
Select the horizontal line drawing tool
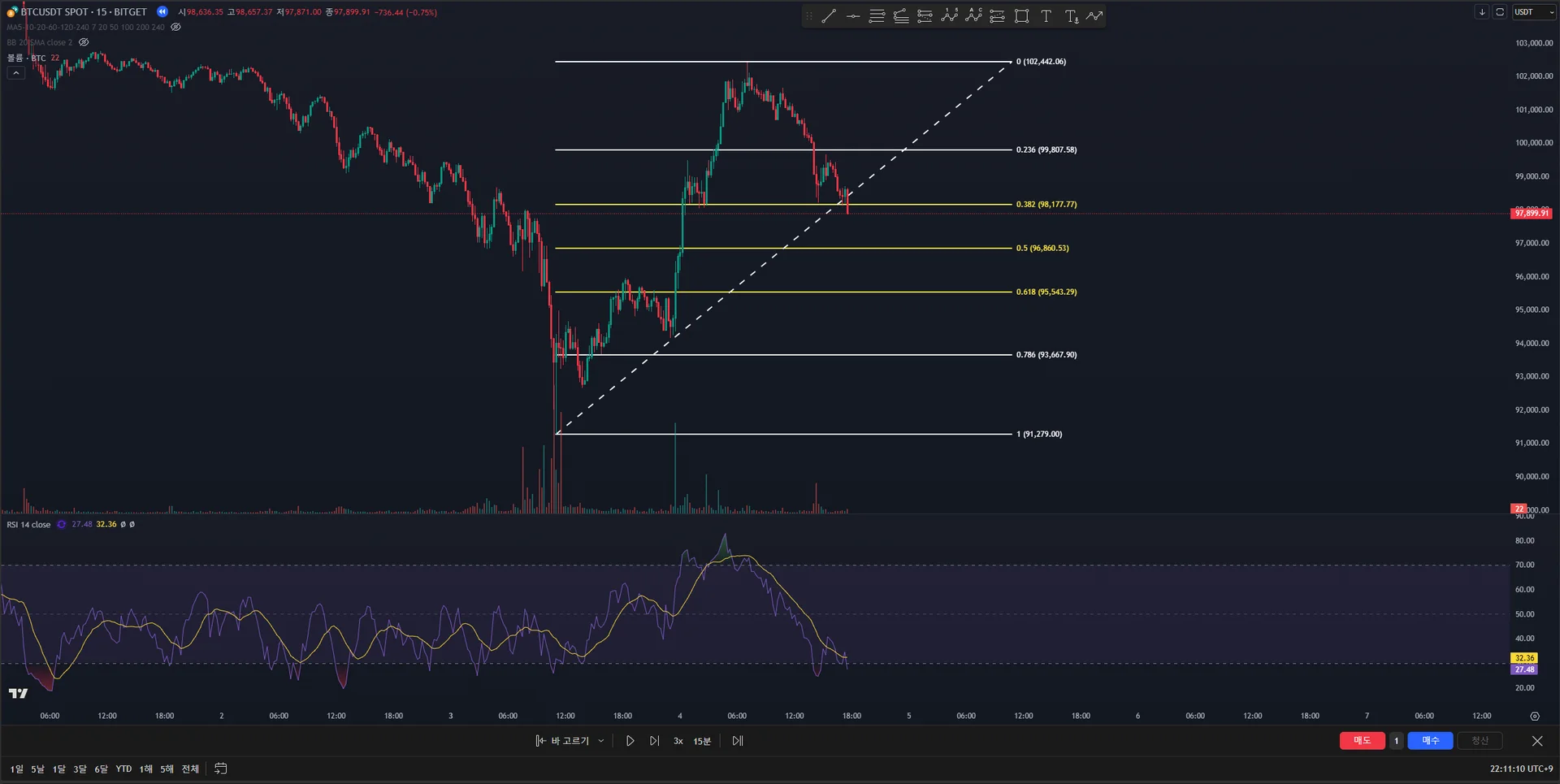853,16
